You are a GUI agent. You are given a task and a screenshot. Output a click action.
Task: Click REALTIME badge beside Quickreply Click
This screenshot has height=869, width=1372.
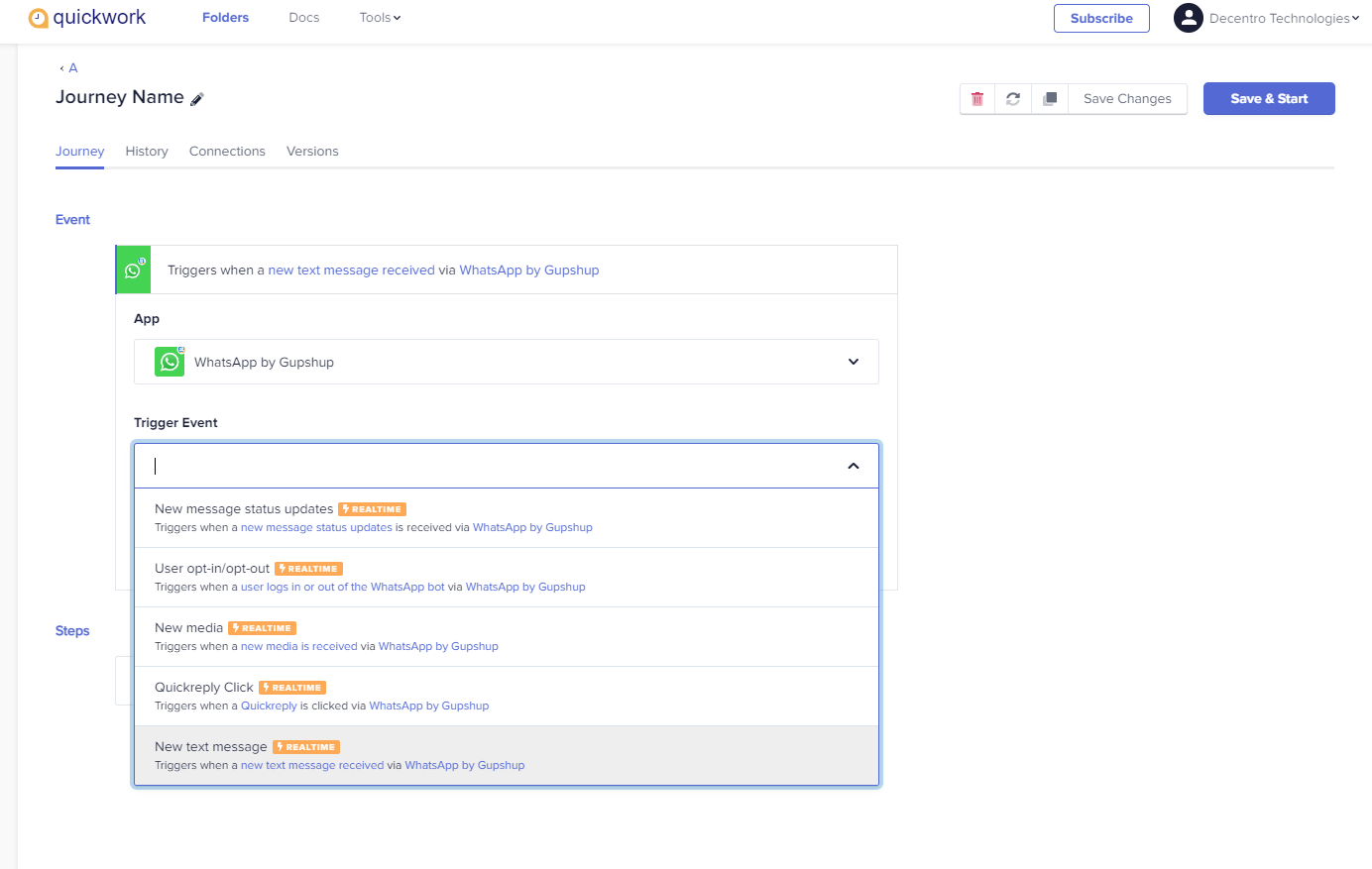click(292, 688)
